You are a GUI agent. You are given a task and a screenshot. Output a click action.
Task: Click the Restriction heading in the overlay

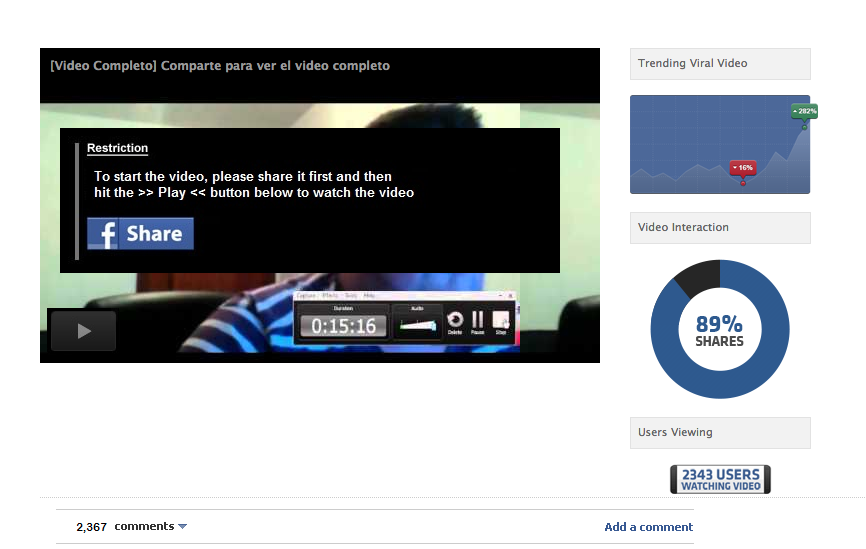(x=118, y=148)
